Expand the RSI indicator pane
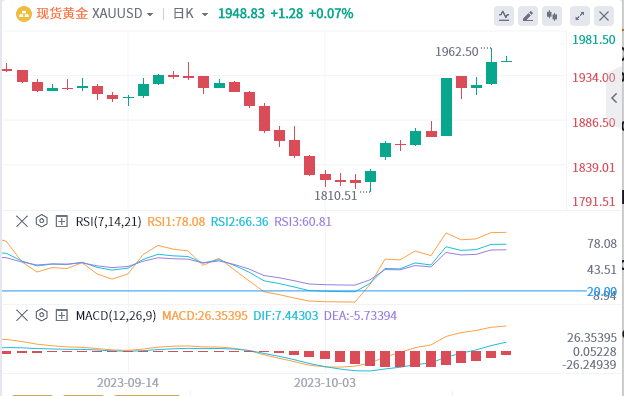 click(61, 221)
